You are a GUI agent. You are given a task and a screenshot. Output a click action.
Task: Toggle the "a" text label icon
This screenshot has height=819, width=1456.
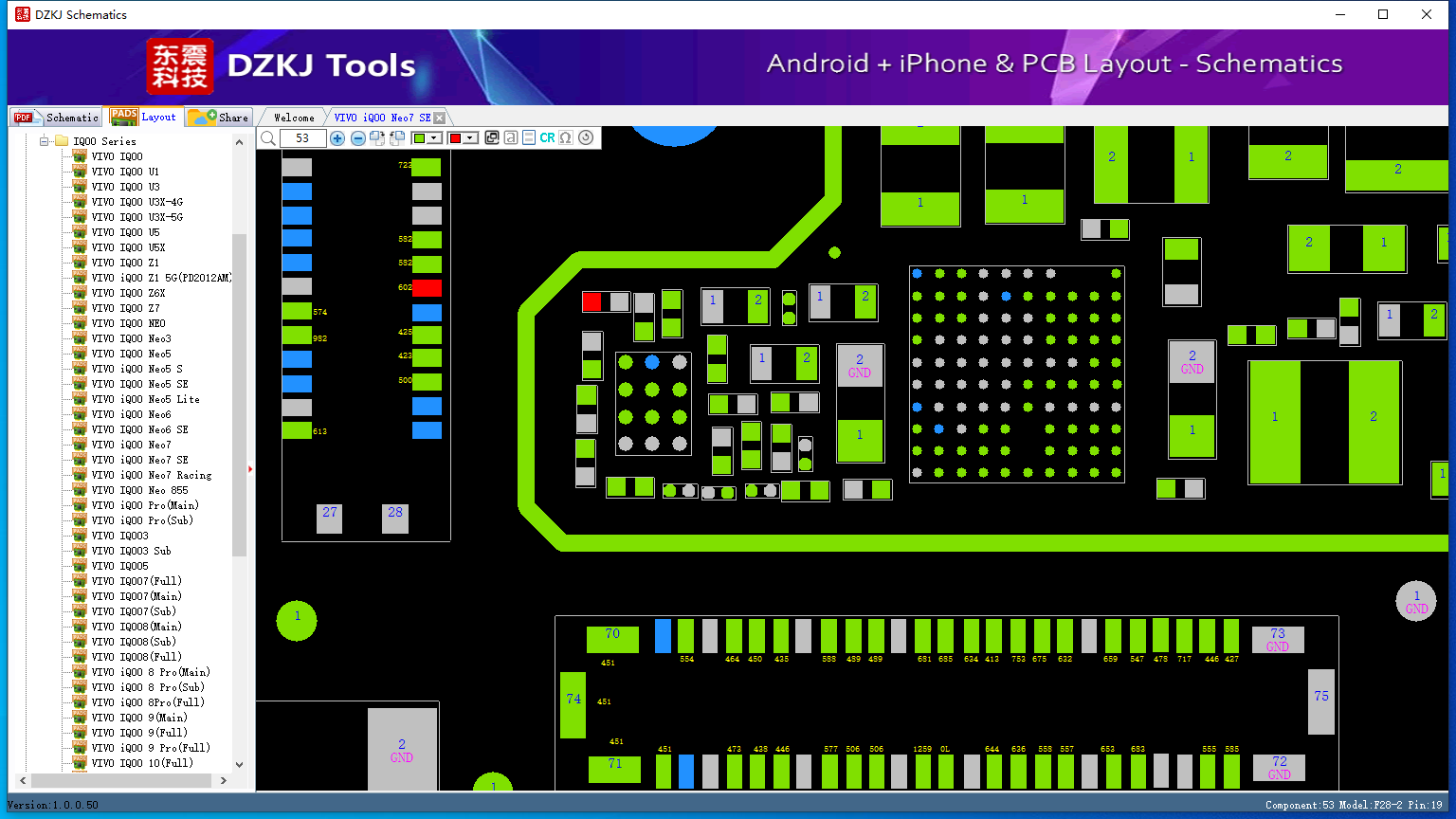point(511,138)
